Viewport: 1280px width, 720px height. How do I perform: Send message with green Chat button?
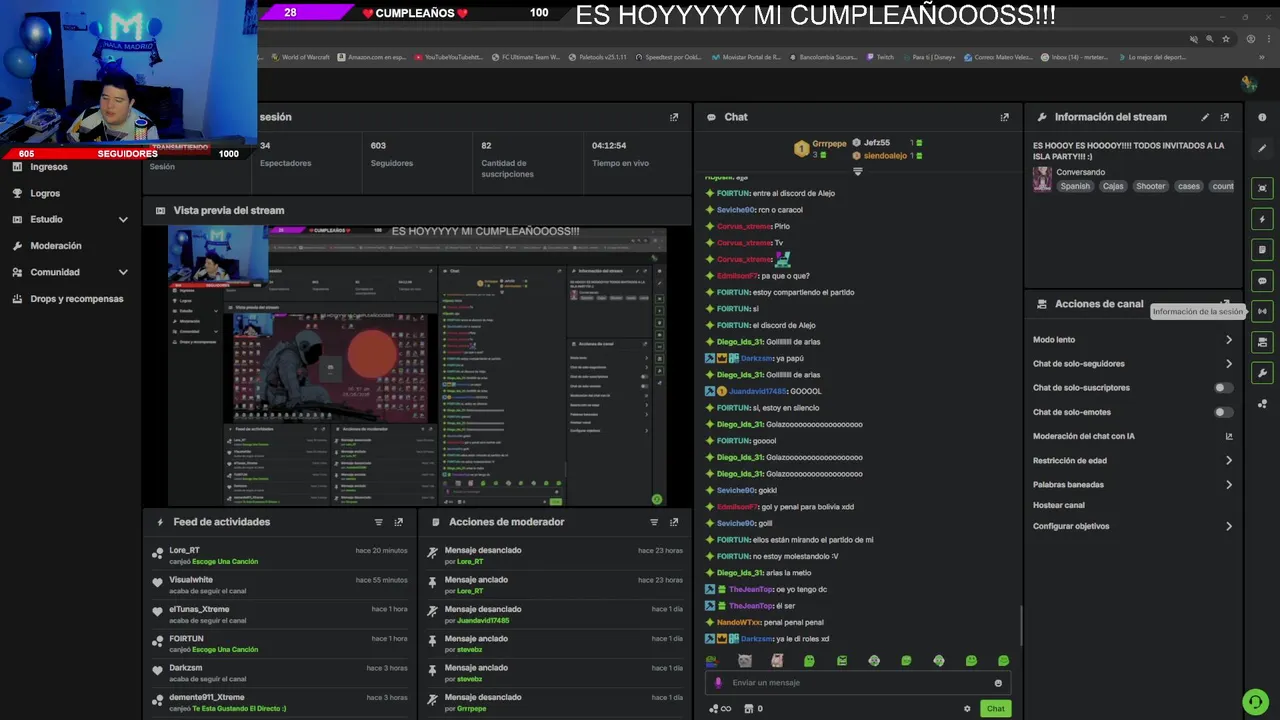pyautogui.click(x=996, y=709)
